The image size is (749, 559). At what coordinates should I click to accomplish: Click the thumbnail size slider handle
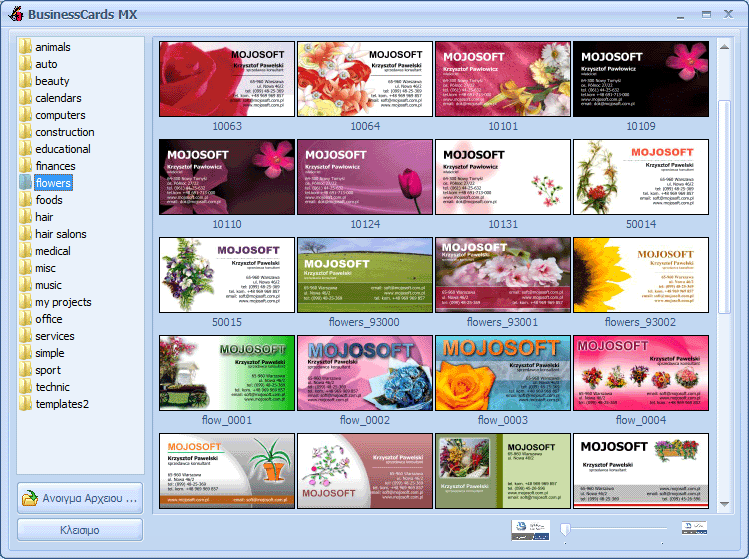(x=566, y=529)
